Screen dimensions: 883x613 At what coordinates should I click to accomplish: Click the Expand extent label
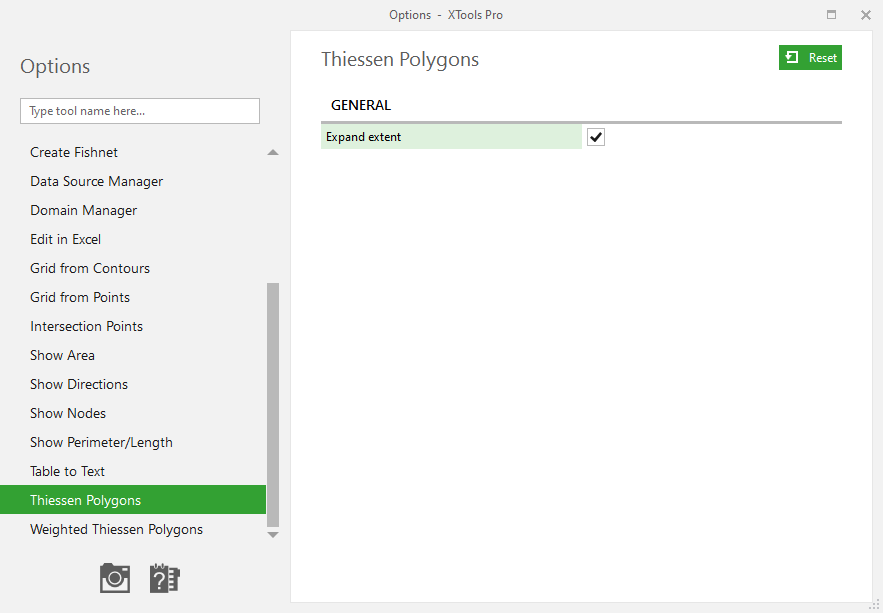click(363, 137)
